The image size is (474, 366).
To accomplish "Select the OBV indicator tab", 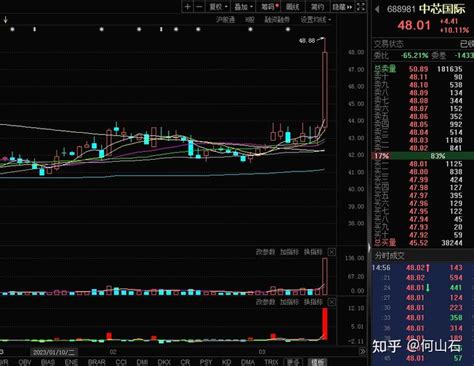I will click(x=25, y=362).
